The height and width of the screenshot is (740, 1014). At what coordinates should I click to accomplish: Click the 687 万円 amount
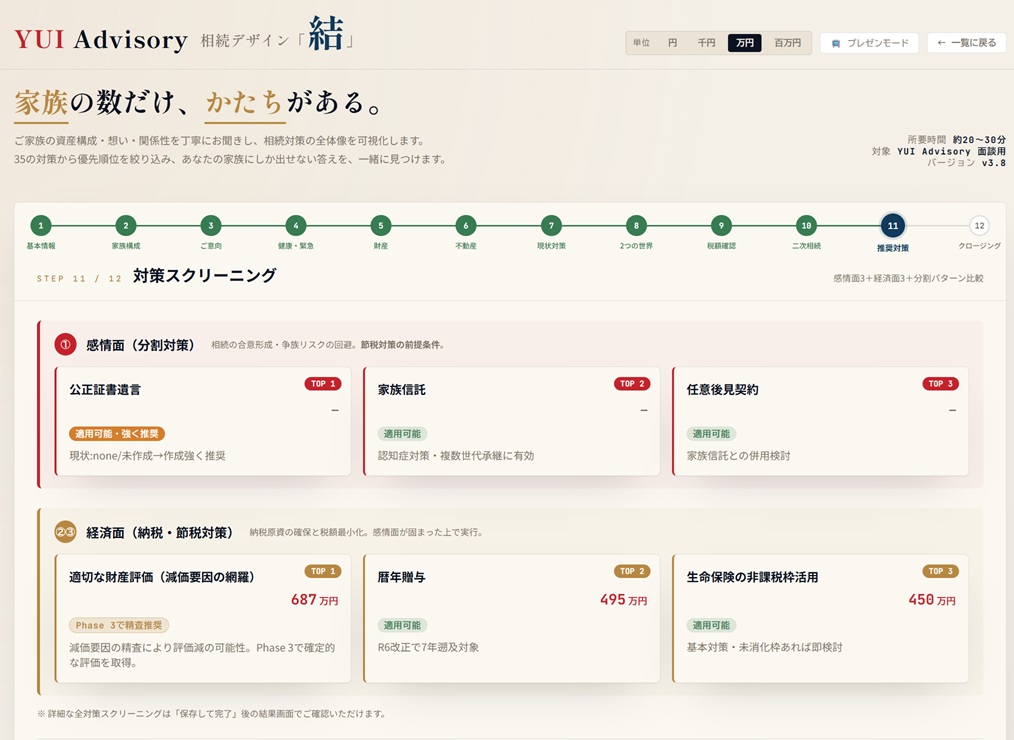tap(314, 600)
